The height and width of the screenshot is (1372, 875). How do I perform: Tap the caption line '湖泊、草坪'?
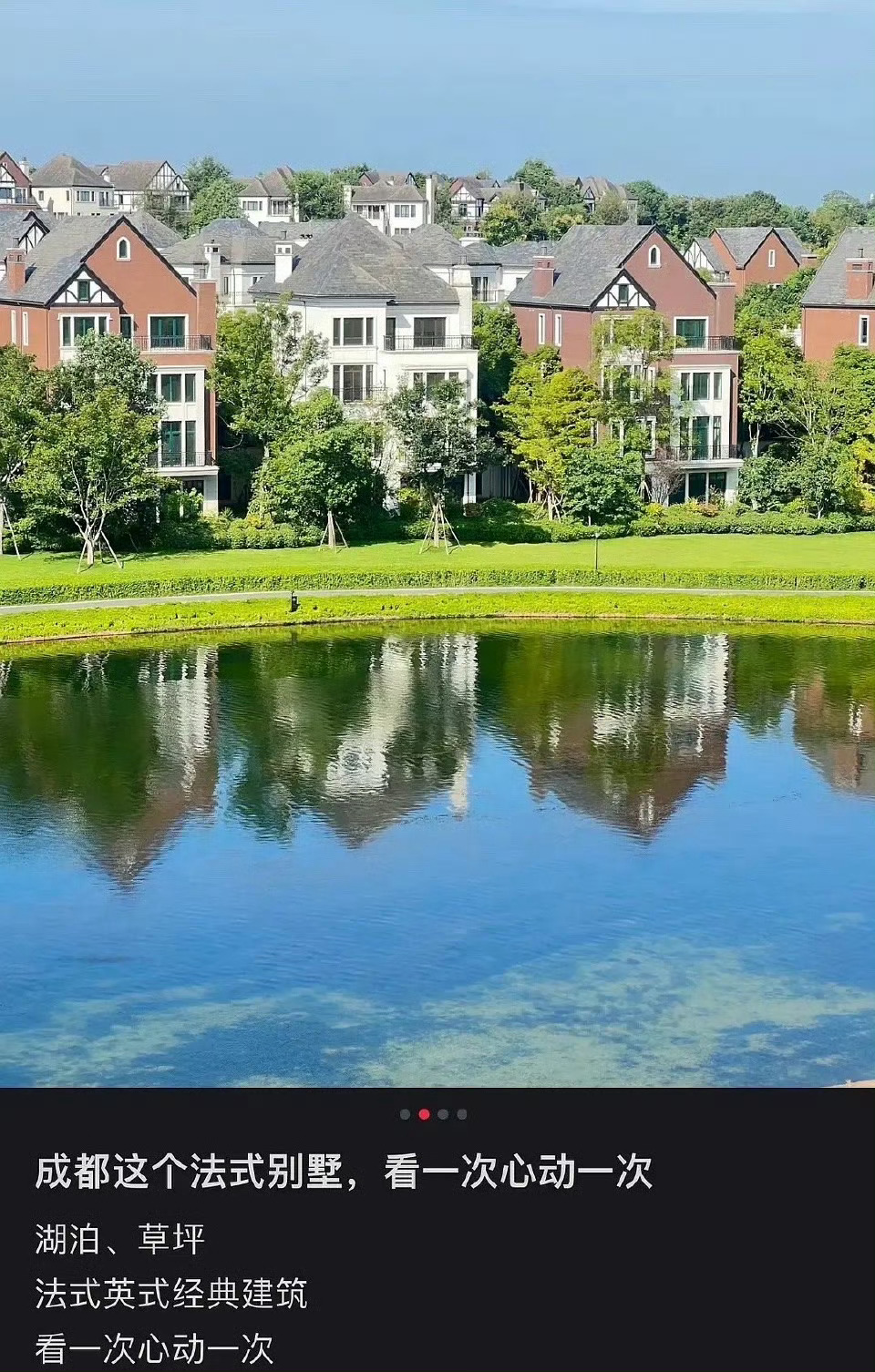click(120, 1239)
